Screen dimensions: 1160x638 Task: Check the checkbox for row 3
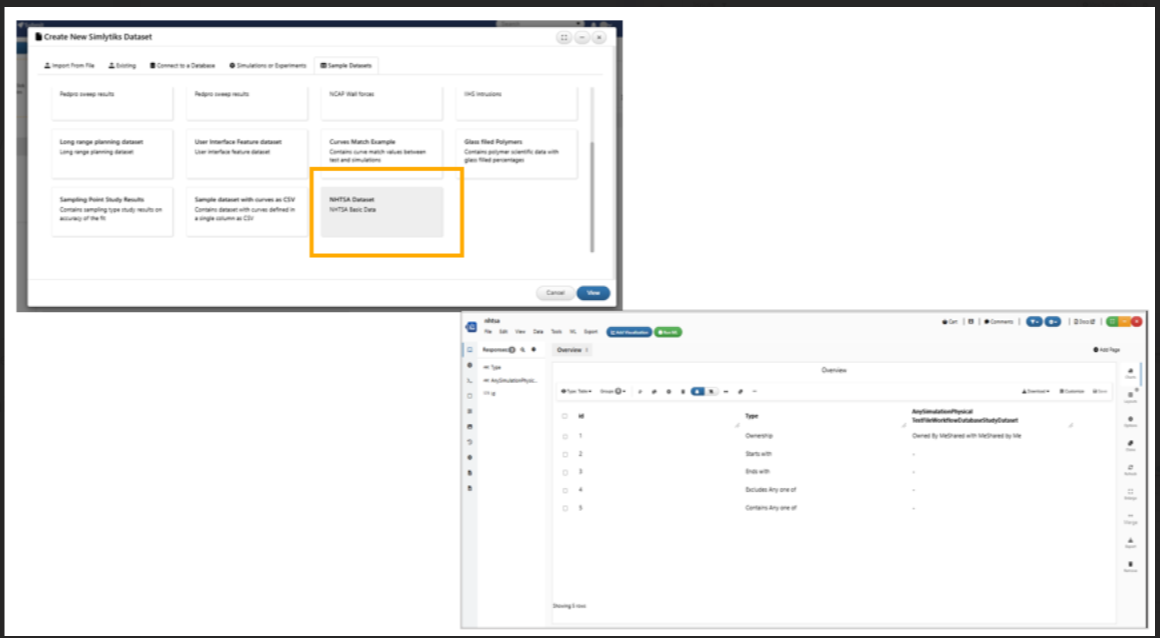tap(565, 472)
